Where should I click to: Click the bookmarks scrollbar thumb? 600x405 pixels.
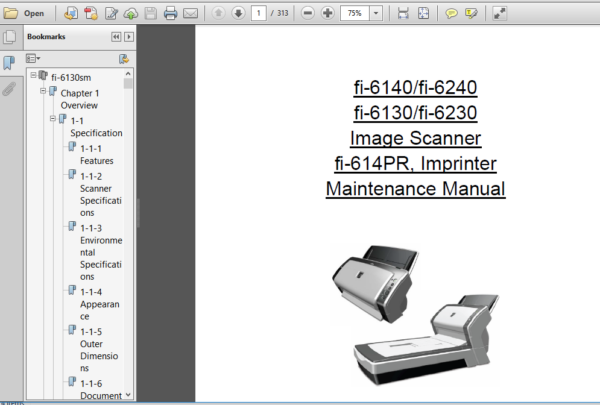click(128, 83)
